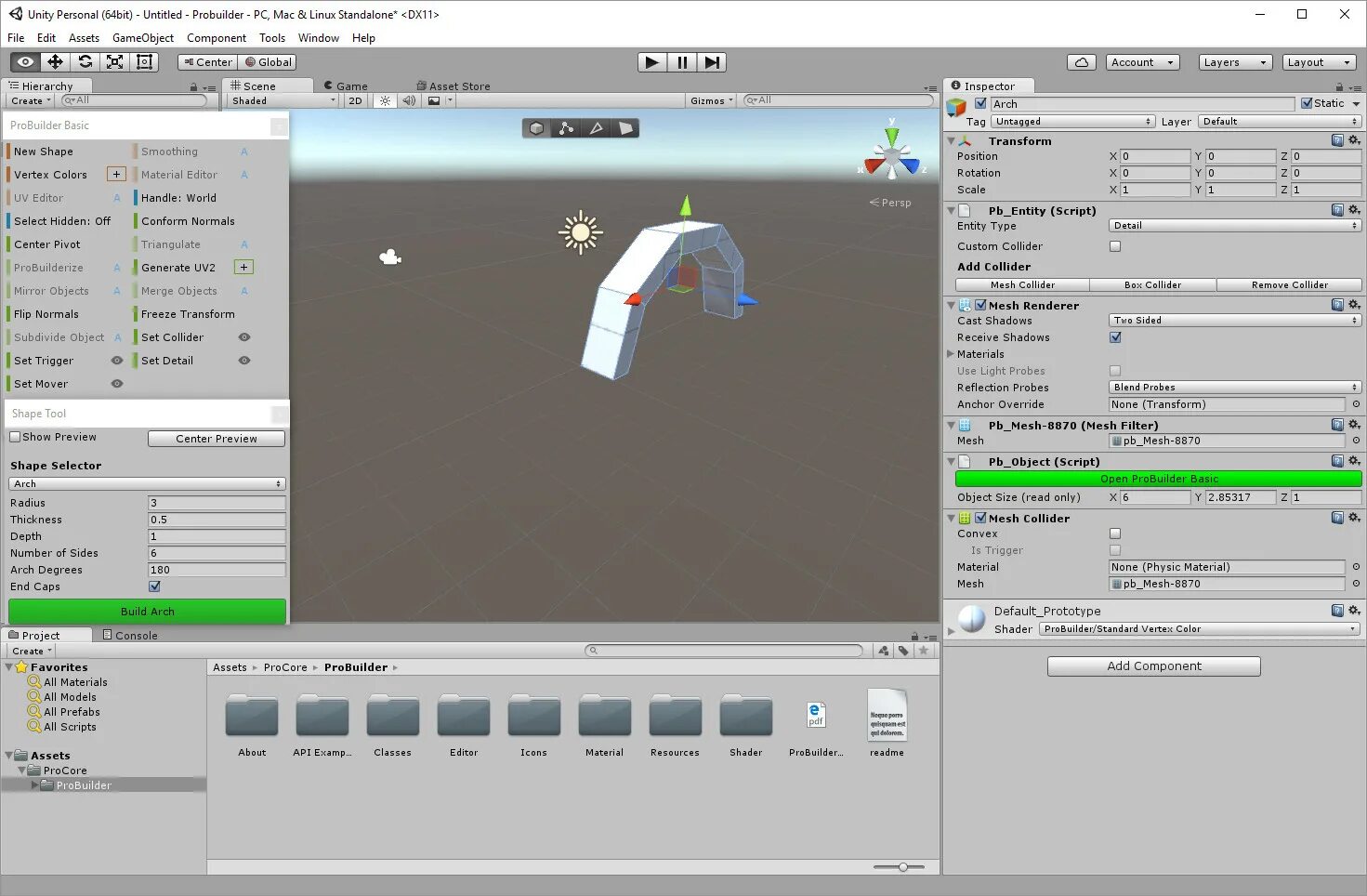Open Mesh Collider settings gear
This screenshot has width=1367, height=896.
[x=1354, y=518]
